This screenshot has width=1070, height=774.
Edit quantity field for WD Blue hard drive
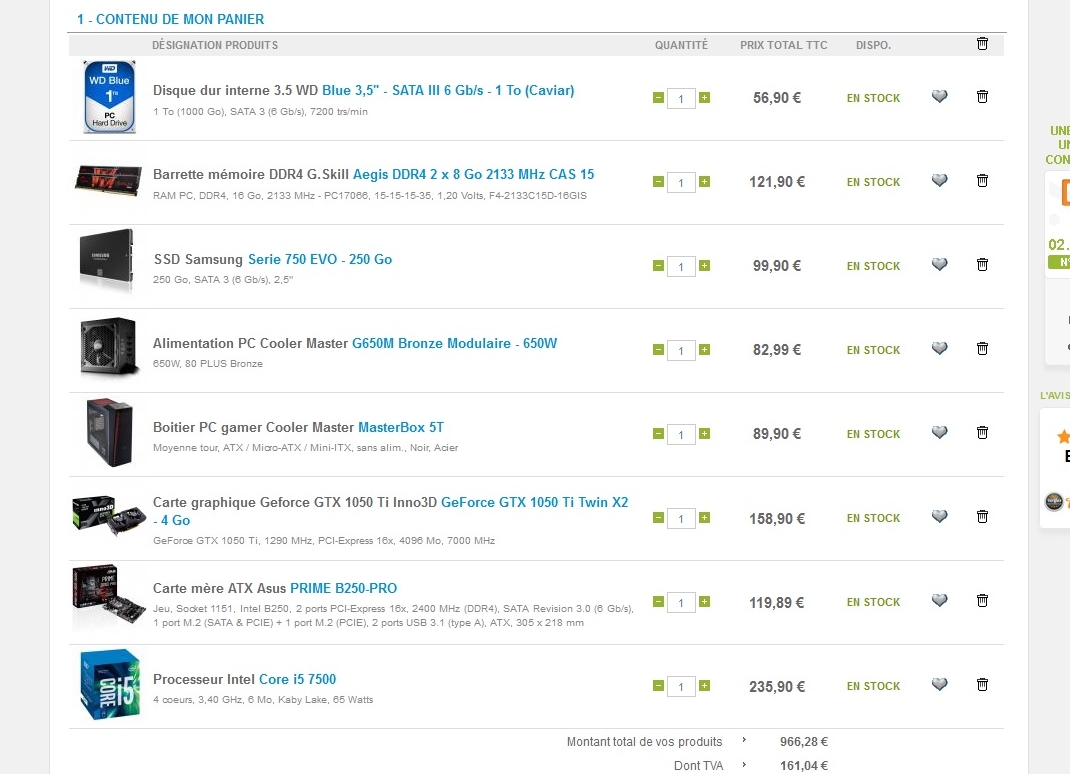point(681,98)
